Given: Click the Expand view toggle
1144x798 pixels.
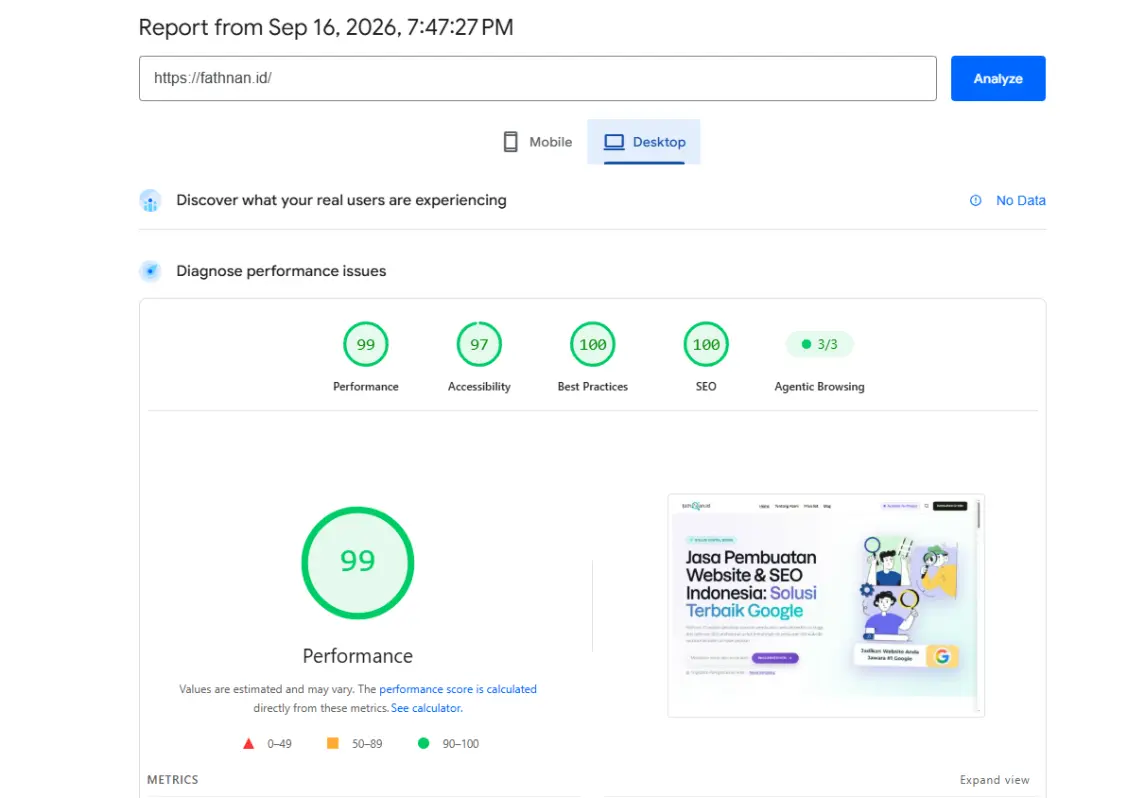Looking at the screenshot, I should [994, 780].
